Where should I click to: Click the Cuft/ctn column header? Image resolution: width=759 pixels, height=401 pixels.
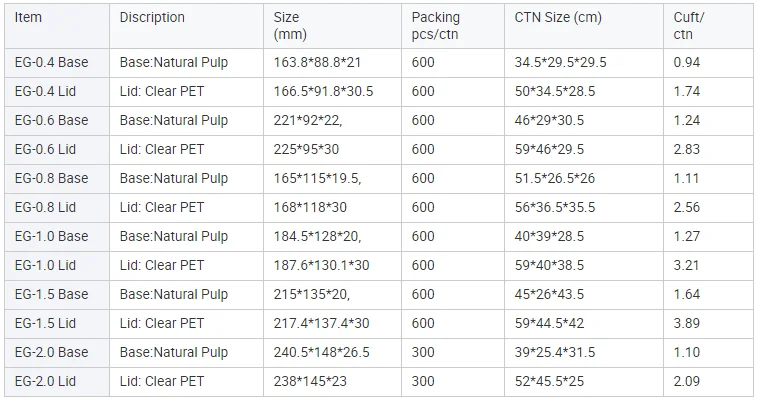[688, 26]
